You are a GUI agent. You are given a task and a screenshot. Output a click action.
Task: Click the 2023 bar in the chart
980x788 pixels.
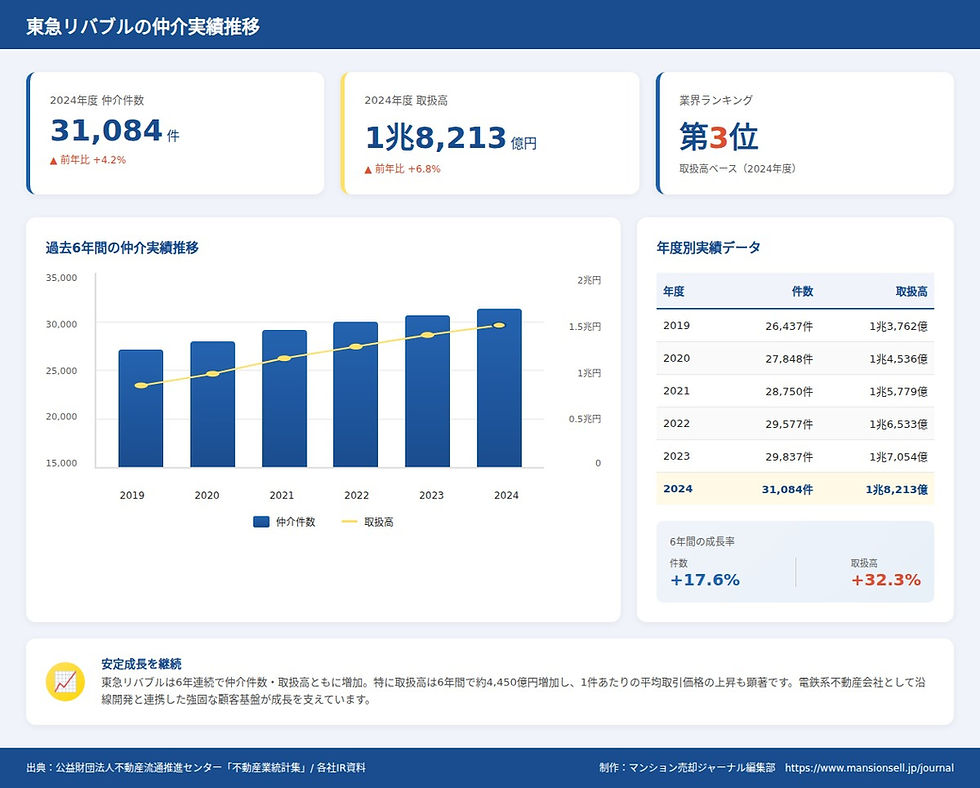(x=428, y=391)
